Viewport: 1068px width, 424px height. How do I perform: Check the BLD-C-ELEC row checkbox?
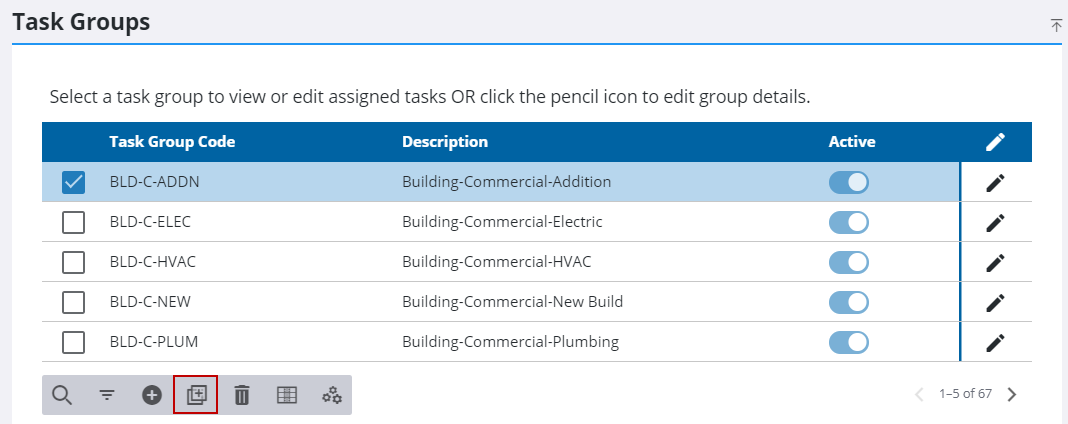click(x=74, y=222)
